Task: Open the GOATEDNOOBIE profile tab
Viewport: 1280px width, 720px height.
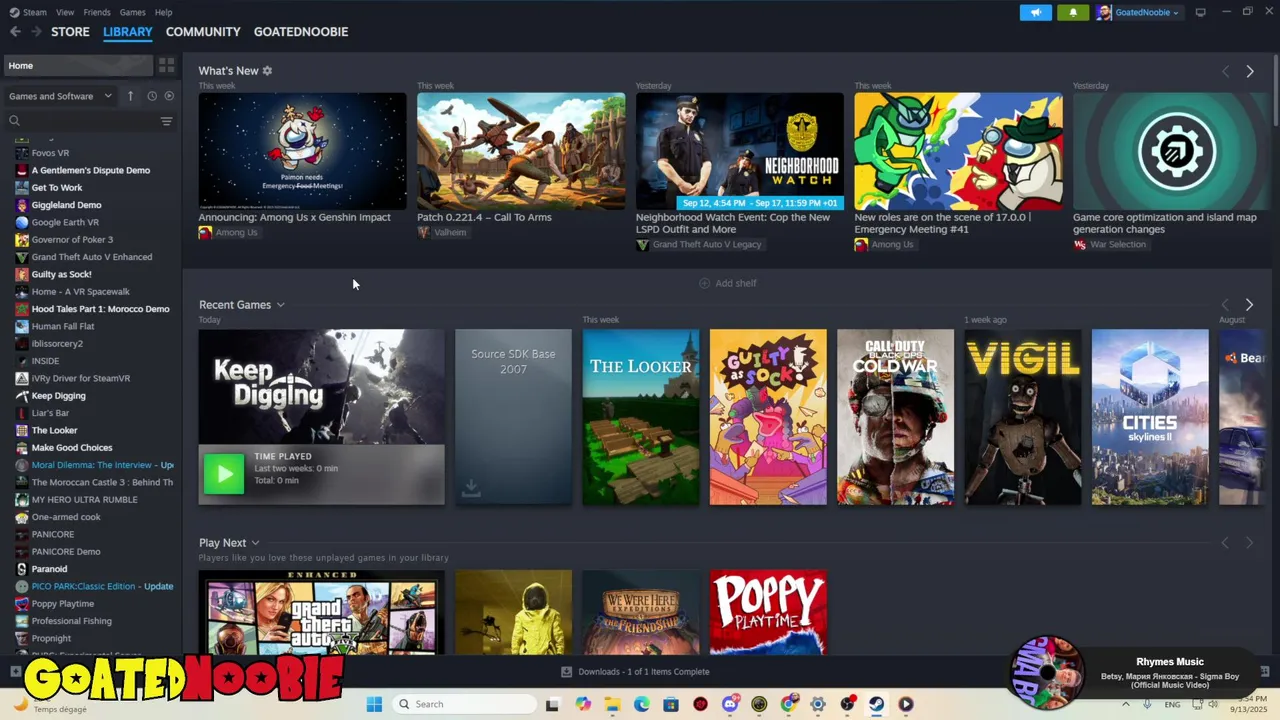Action: click(x=301, y=32)
